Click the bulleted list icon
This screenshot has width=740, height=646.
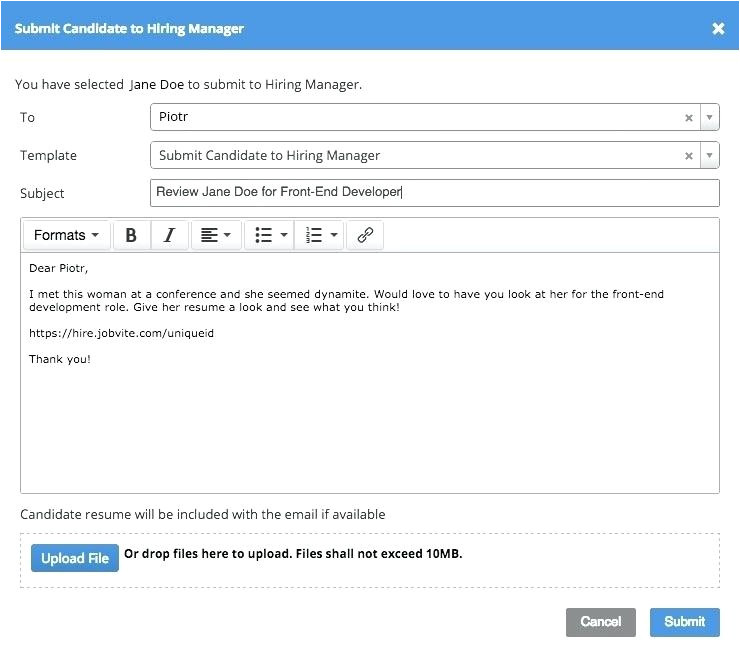point(263,235)
